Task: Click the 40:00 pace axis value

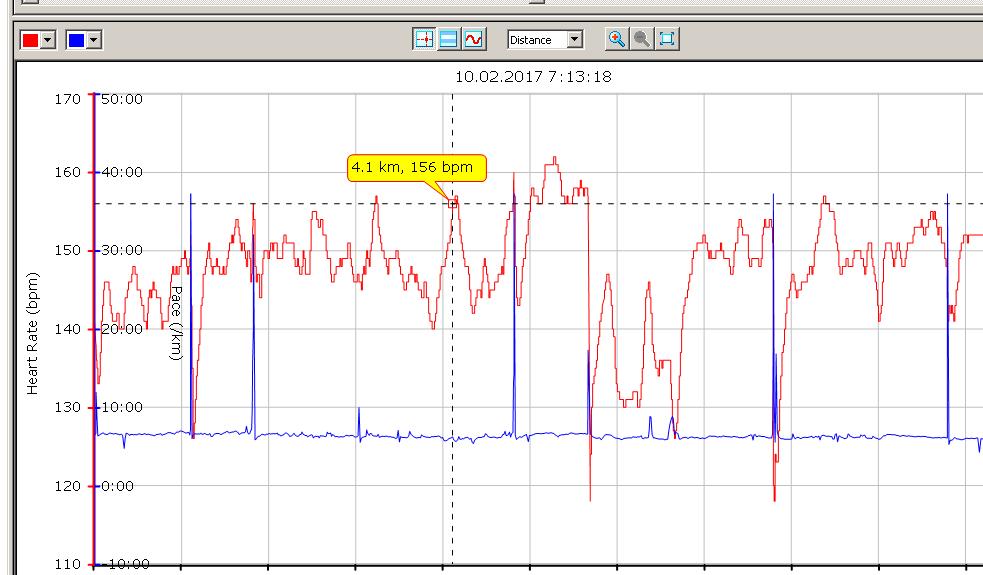Action: point(122,172)
